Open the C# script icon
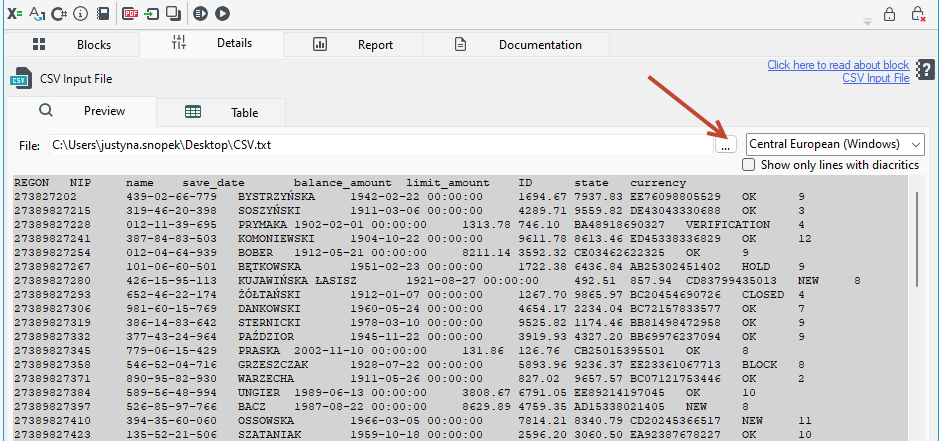 [x=59, y=13]
